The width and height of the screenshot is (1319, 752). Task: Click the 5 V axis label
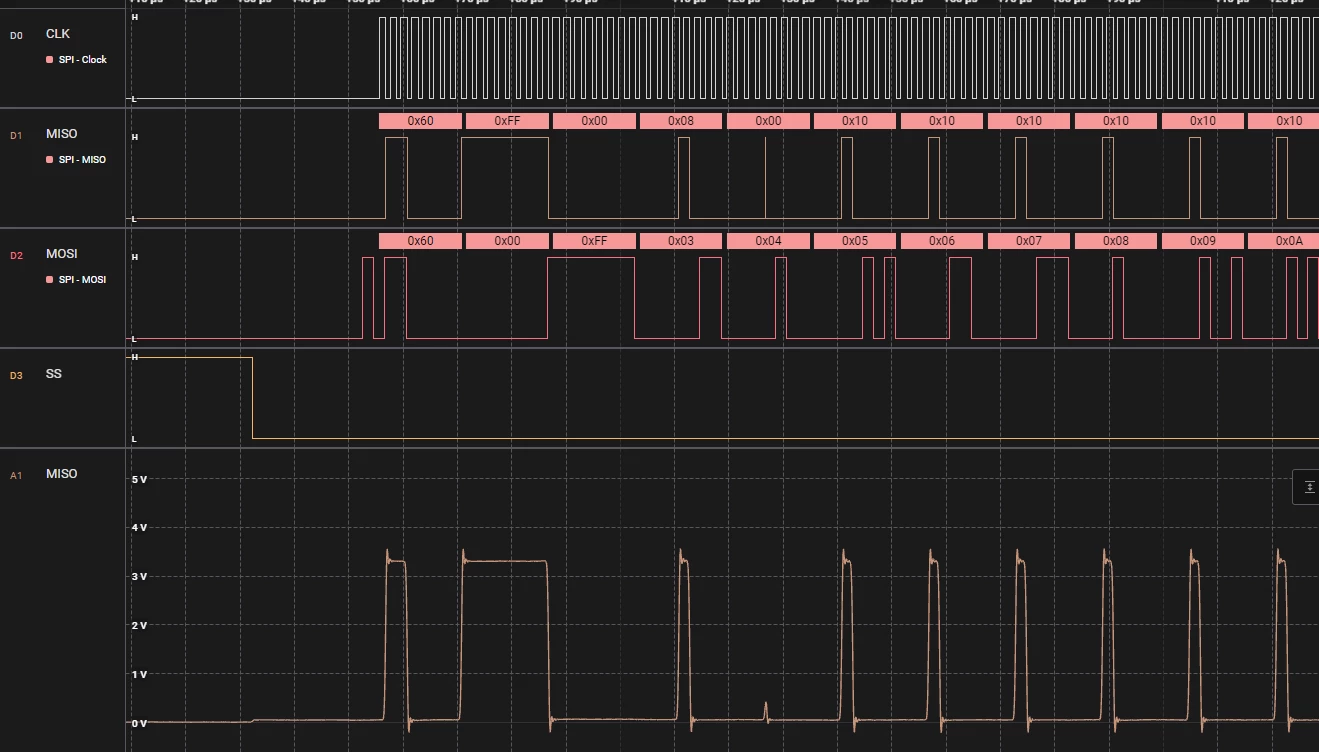click(140, 480)
